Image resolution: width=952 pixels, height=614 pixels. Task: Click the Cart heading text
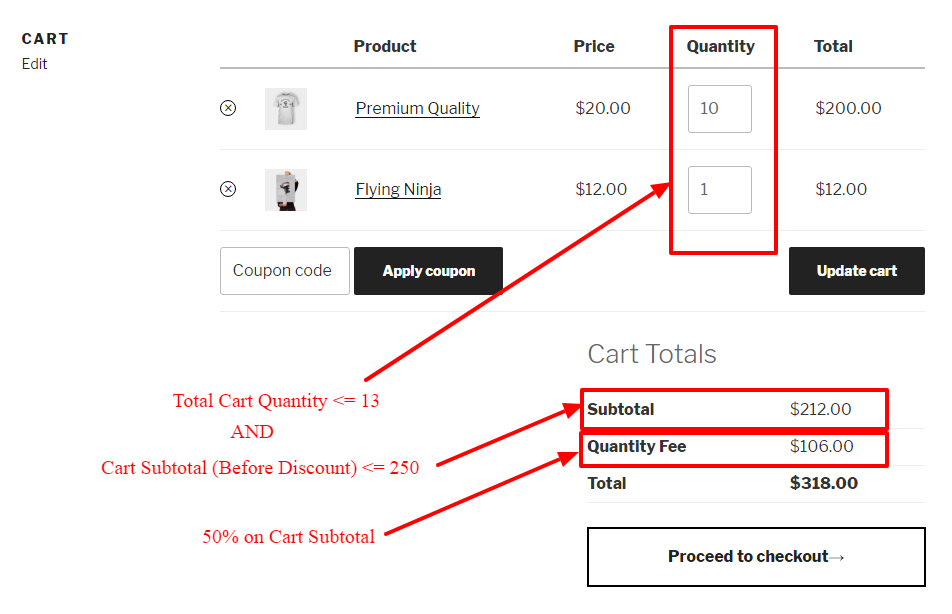(x=45, y=39)
